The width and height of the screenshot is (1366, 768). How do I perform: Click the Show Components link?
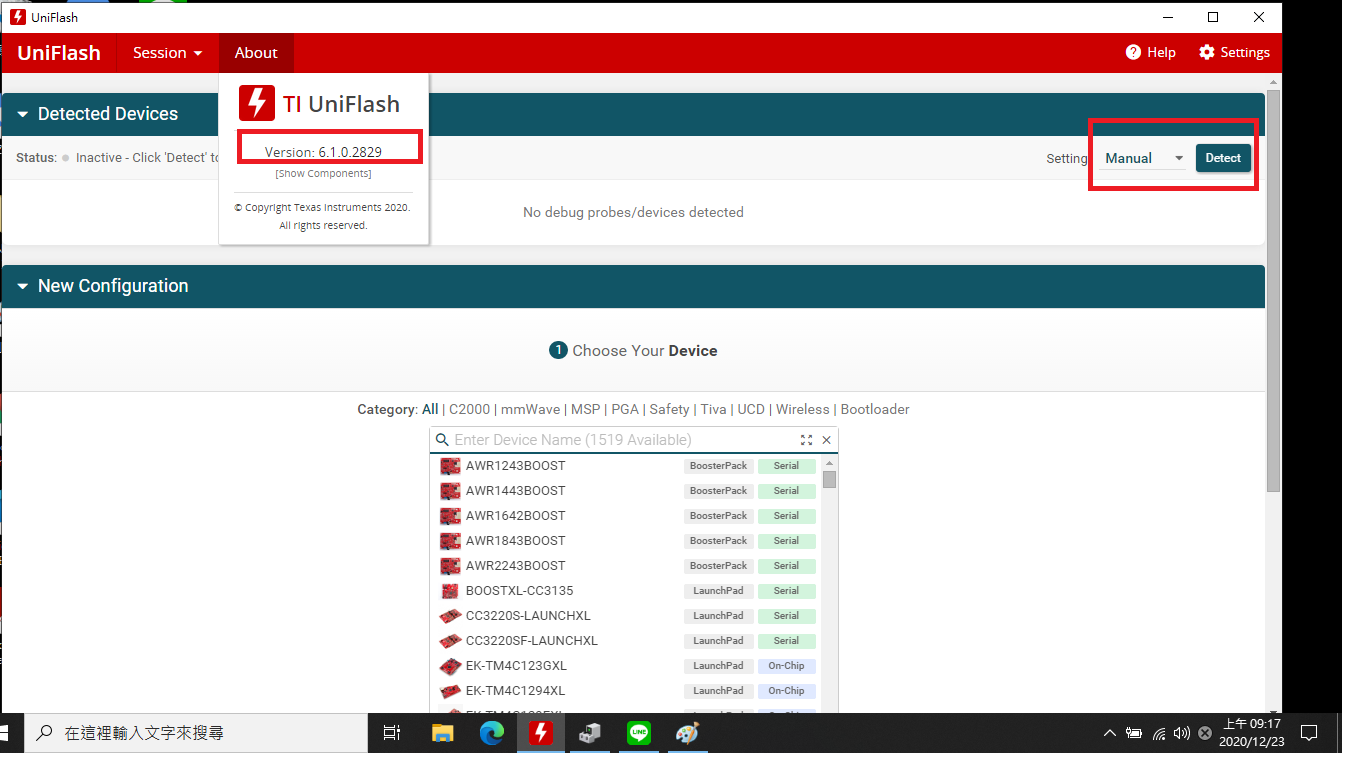click(x=323, y=174)
